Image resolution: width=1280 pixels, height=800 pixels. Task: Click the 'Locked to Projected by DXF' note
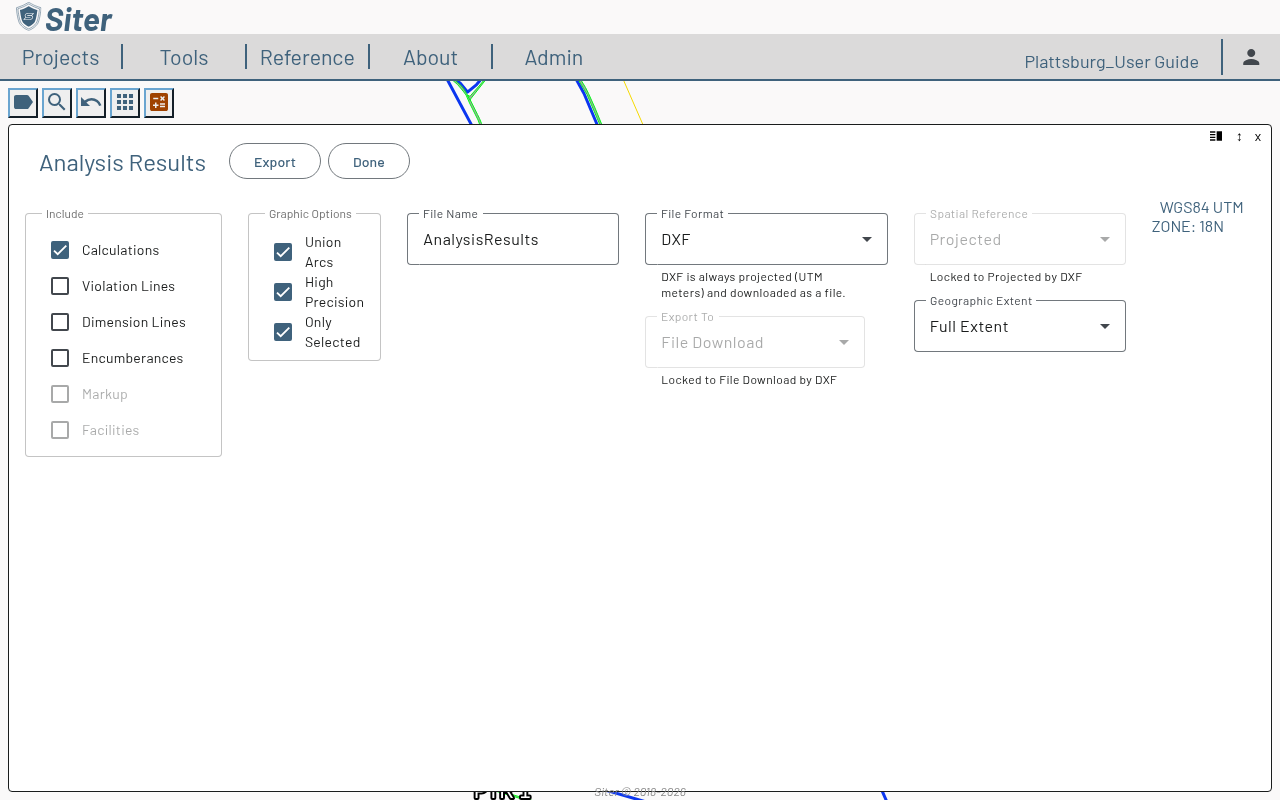coord(1006,277)
